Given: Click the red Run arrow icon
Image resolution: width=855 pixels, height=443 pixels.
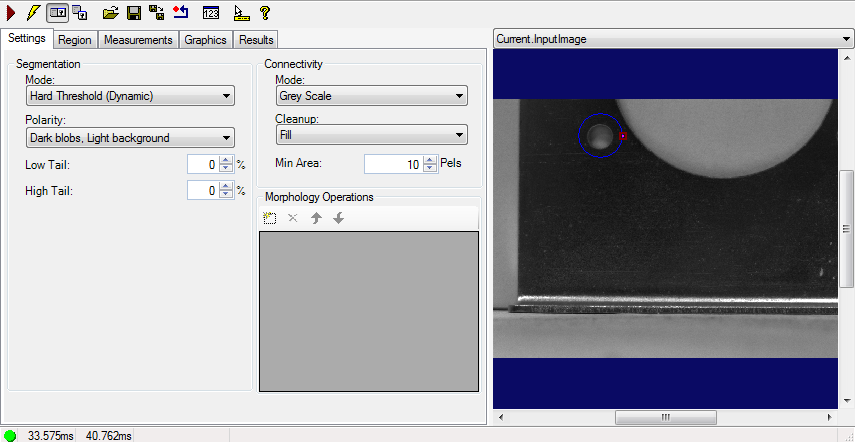Looking at the screenshot, I should [11, 13].
